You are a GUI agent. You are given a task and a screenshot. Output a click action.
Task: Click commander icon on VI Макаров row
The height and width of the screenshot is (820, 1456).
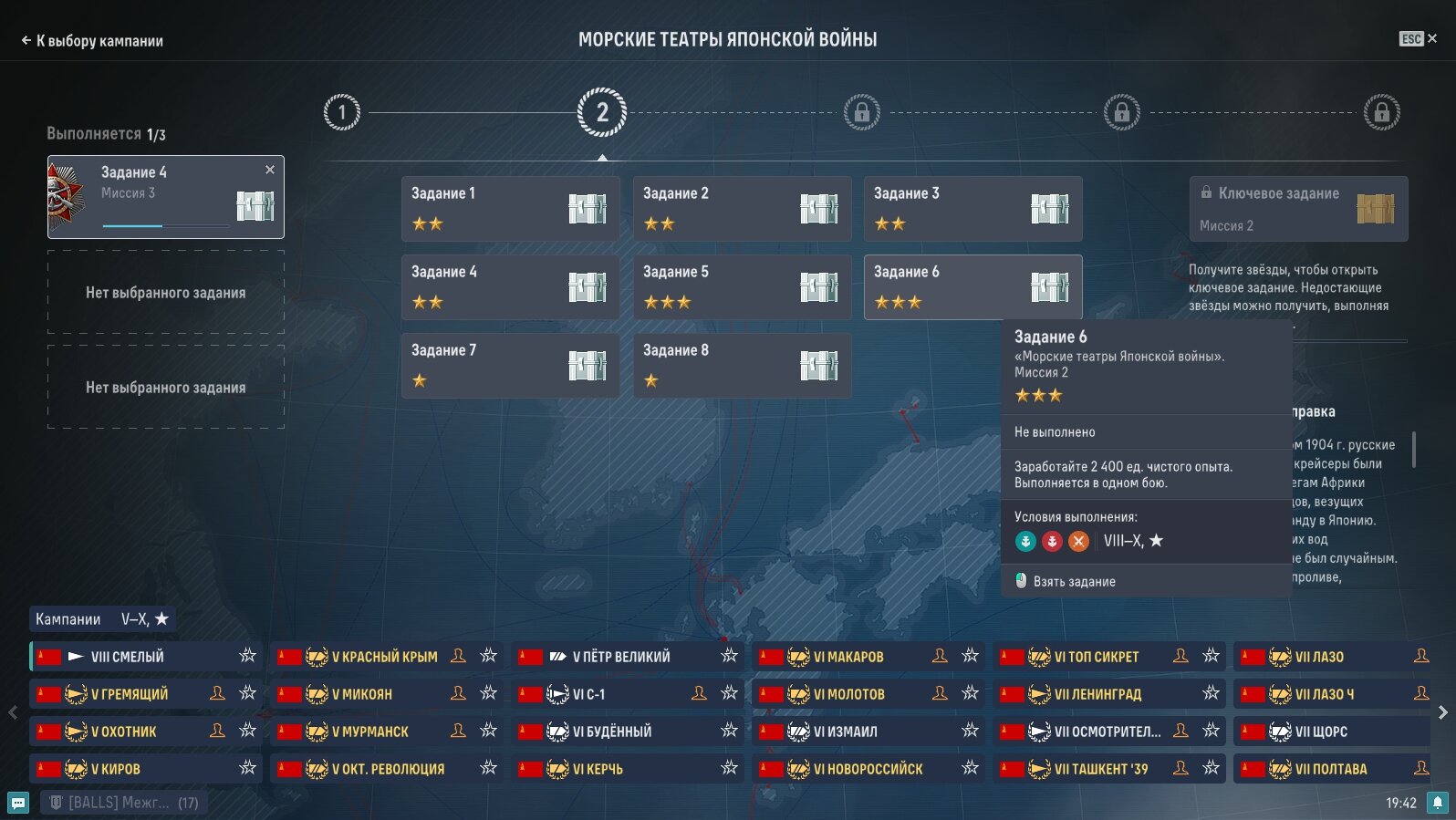point(940,656)
